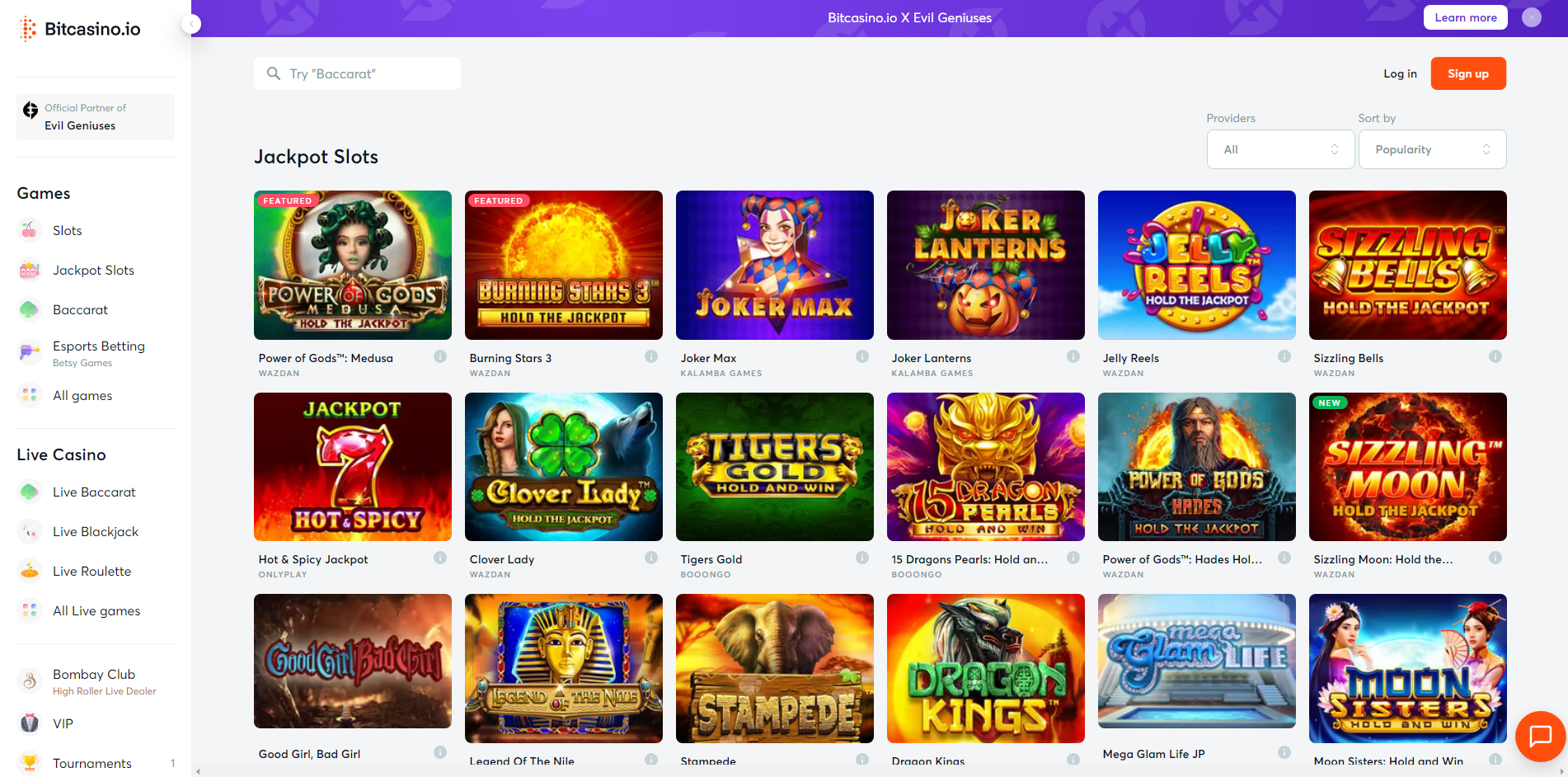The height and width of the screenshot is (777, 1568).
Task: Click the All games grid icon
Action: (x=29, y=395)
